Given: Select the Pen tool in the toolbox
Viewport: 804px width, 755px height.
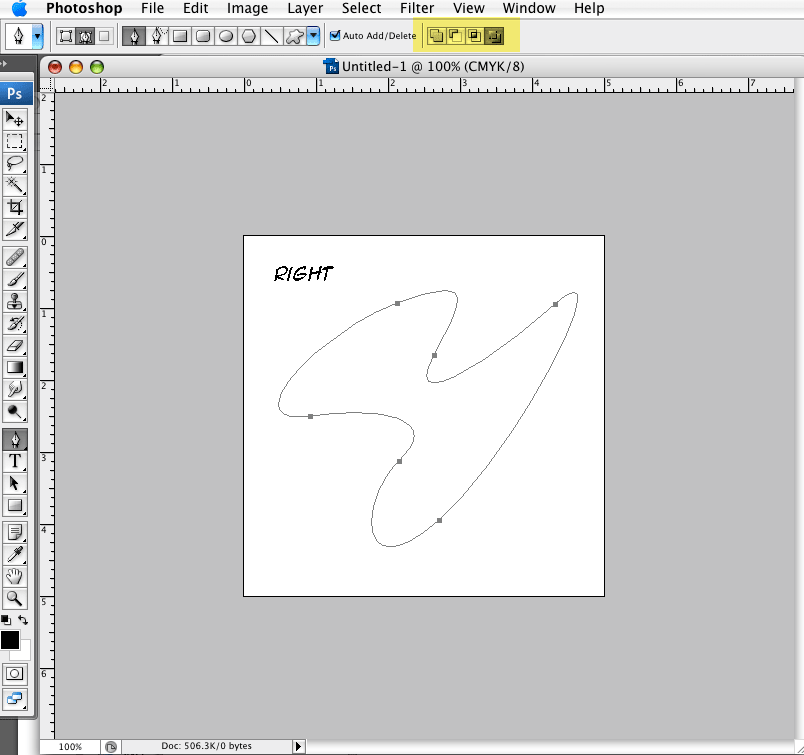Looking at the screenshot, I should point(14,438).
